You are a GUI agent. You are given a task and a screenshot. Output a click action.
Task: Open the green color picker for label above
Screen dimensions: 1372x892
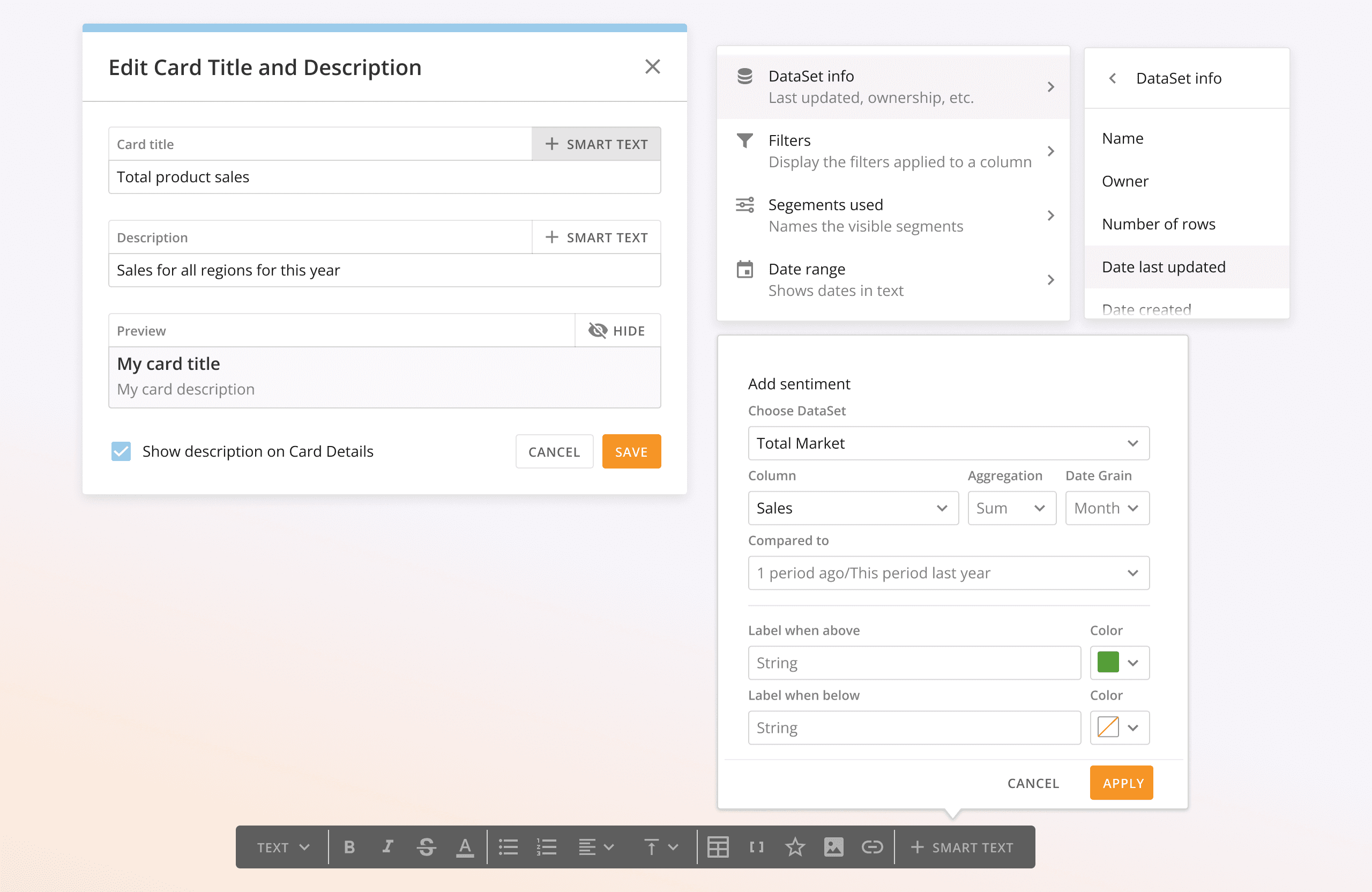(x=1120, y=663)
